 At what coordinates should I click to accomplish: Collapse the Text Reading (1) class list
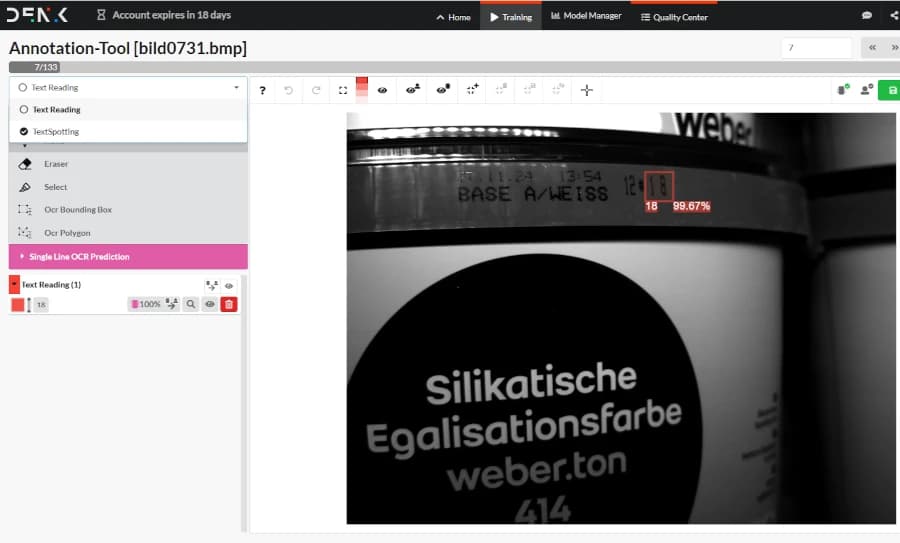point(14,284)
